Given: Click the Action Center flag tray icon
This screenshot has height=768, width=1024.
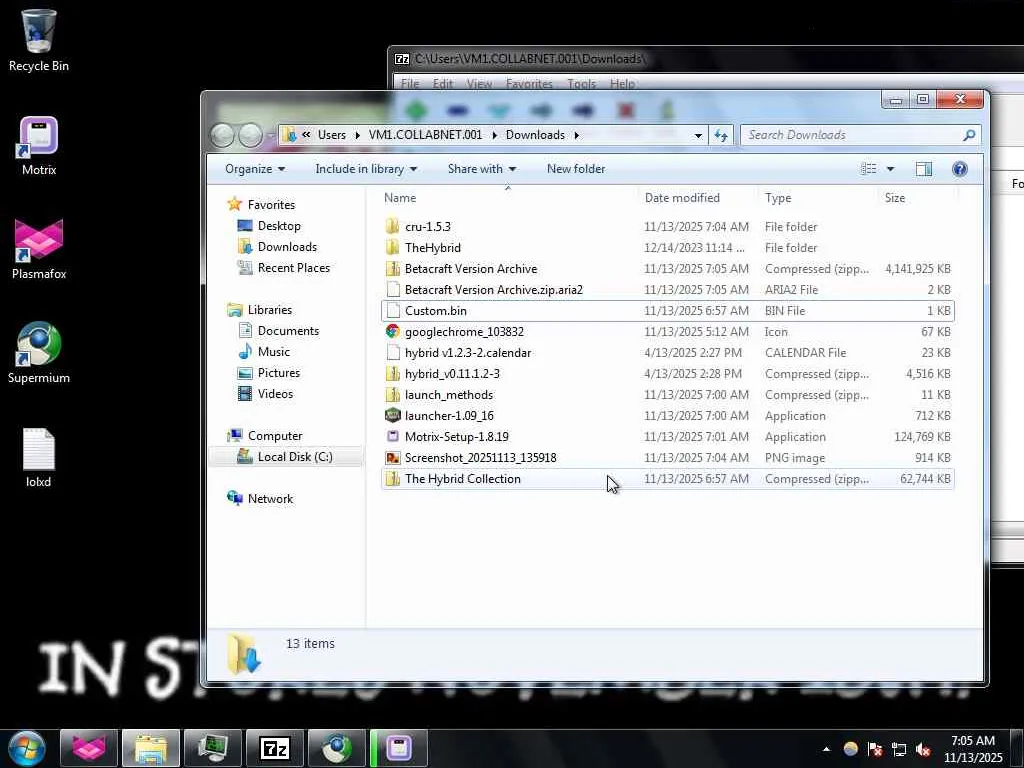Looking at the screenshot, I should coord(875,749).
